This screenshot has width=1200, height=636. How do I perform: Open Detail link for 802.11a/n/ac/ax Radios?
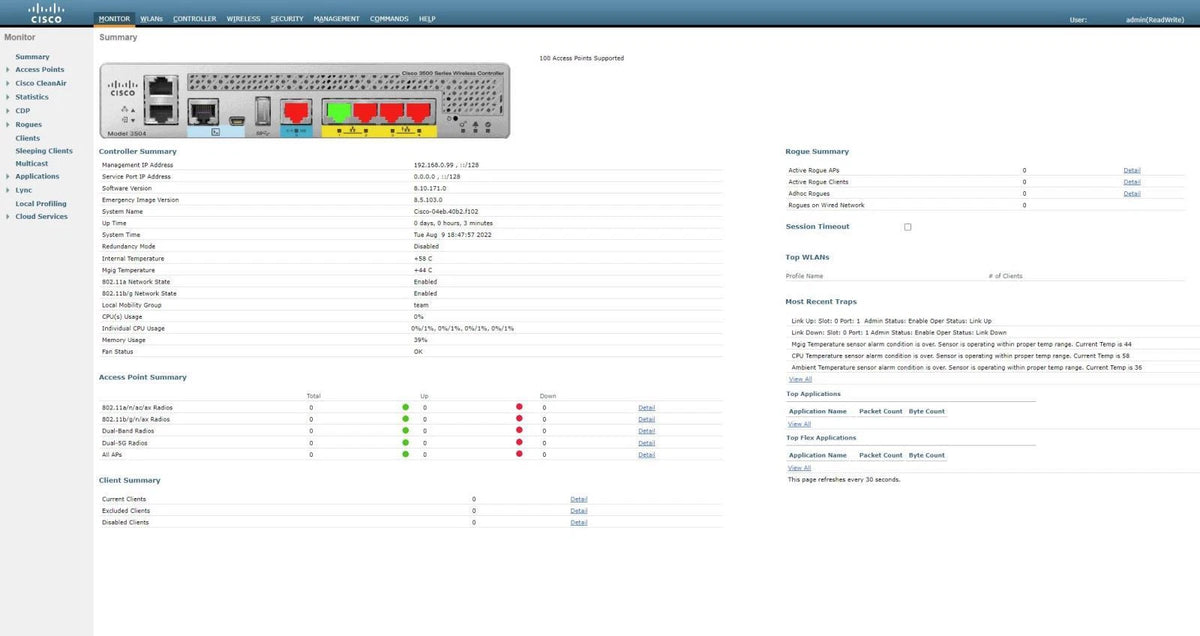tap(647, 407)
